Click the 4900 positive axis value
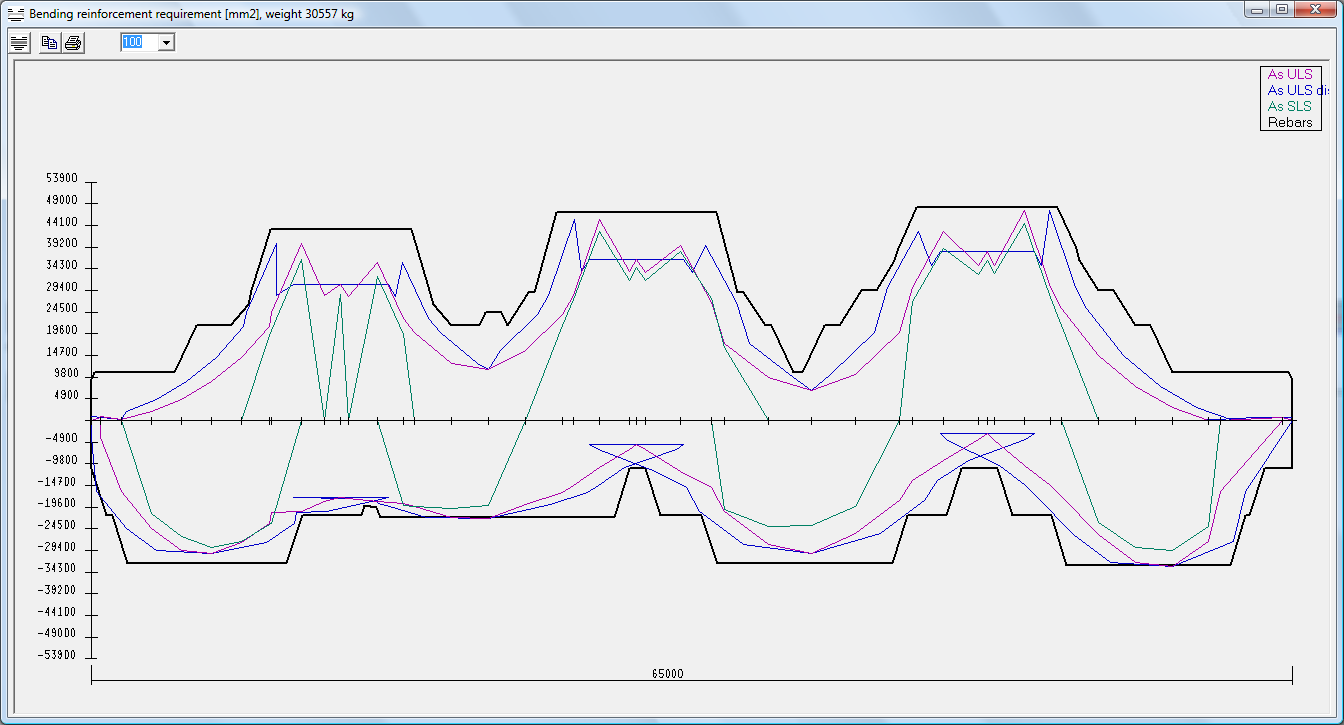This screenshot has width=1344, height=725. (x=65, y=395)
